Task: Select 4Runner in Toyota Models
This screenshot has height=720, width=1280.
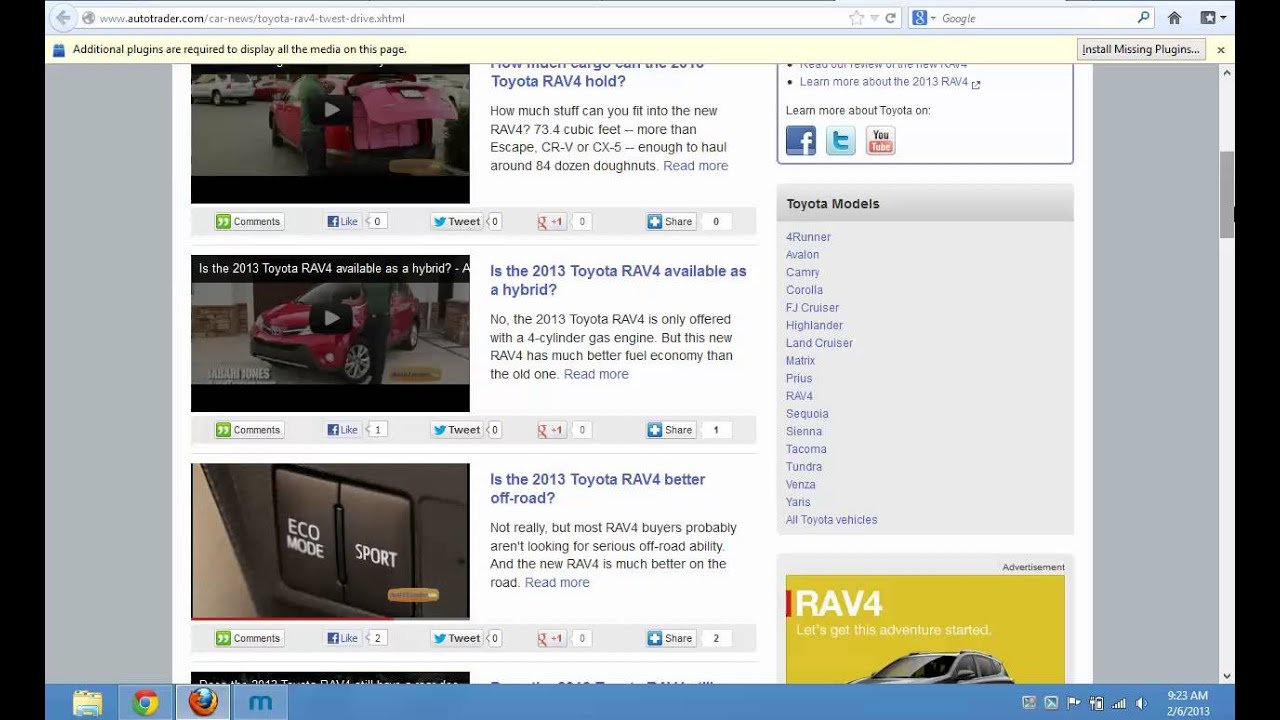Action: point(808,237)
